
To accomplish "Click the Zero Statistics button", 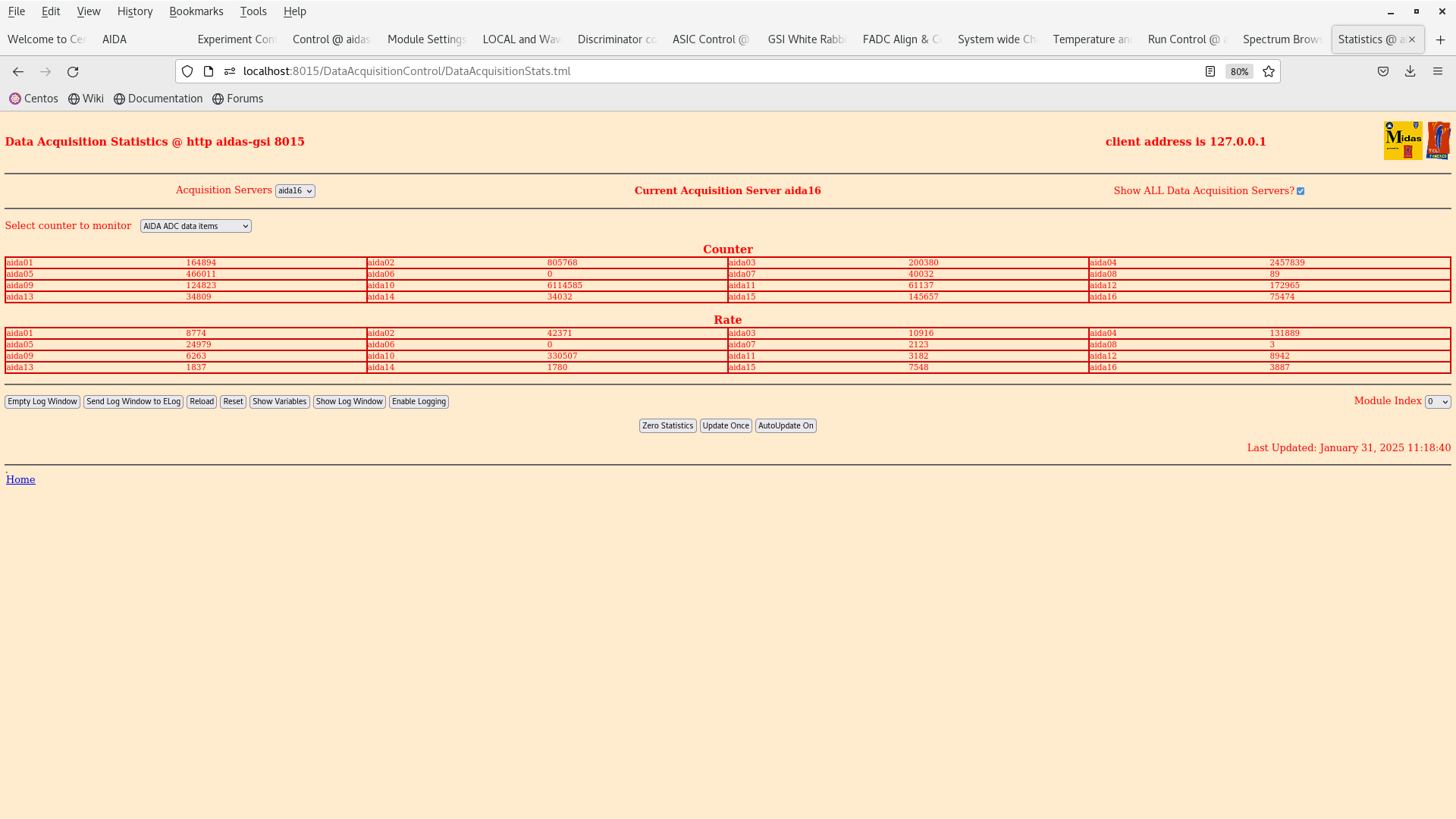I will coord(668,425).
